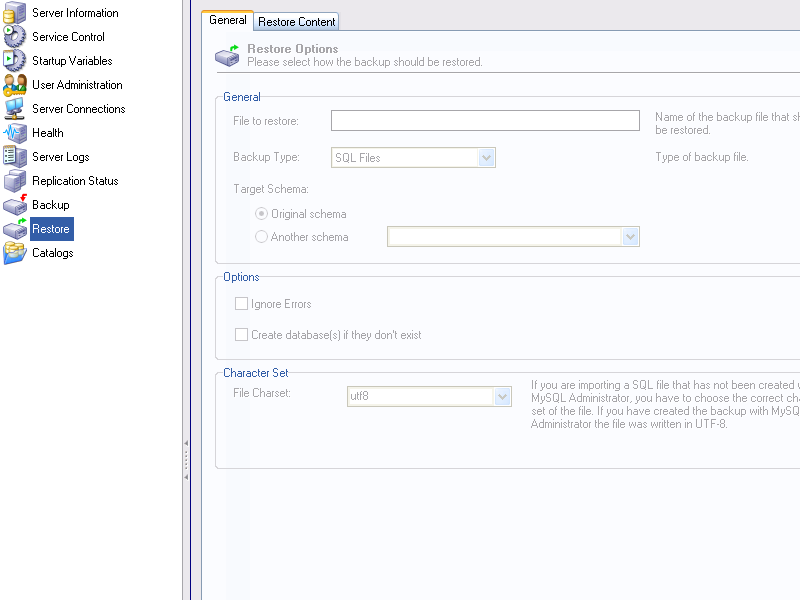Select the Startup Variables icon
This screenshot has width=800, height=600.
pyautogui.click(x=15, y=61)
